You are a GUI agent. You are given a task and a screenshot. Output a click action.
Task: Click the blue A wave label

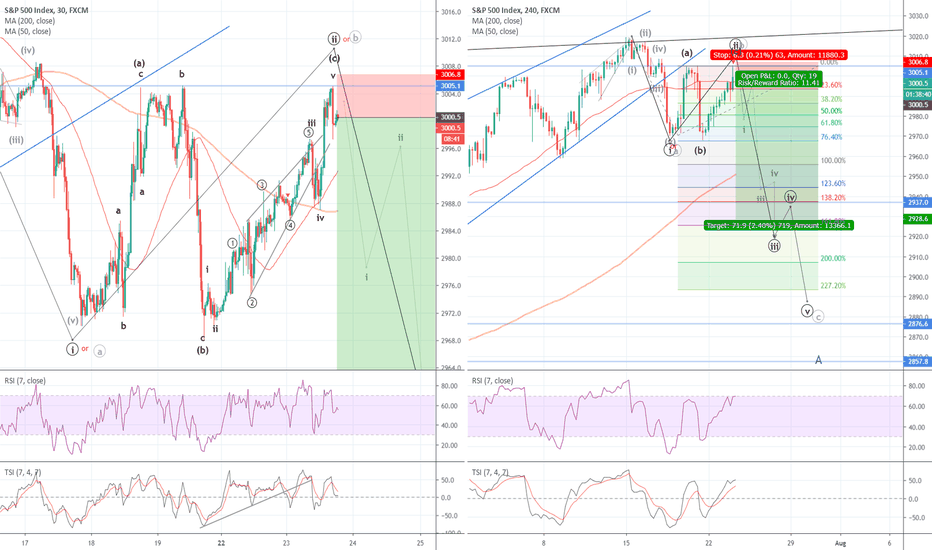pos(818,360)
